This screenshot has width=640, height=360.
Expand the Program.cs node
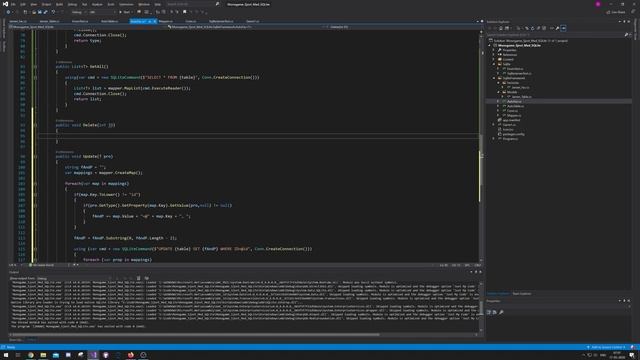pos(494,139)
